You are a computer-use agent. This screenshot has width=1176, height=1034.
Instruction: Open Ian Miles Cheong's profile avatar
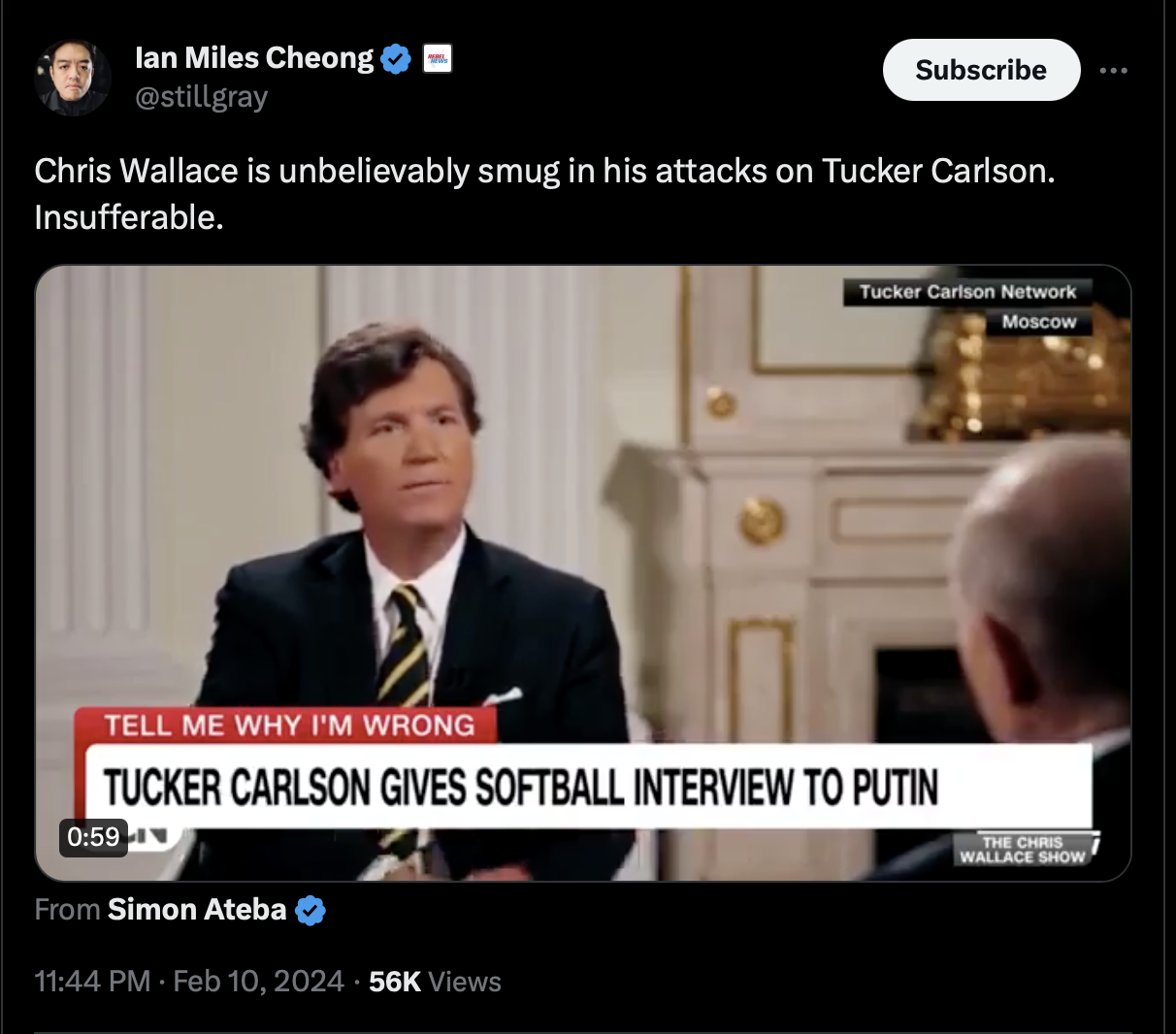click(72, 78)
